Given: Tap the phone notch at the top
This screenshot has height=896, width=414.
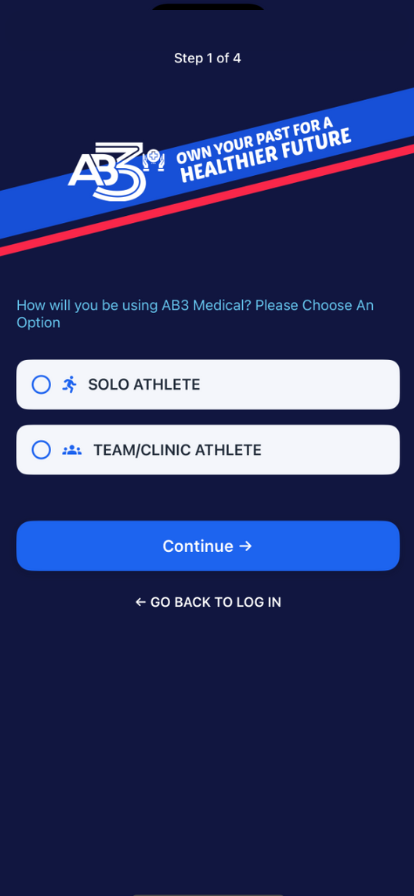Looking at the screenshot, I should click(208, 6).
